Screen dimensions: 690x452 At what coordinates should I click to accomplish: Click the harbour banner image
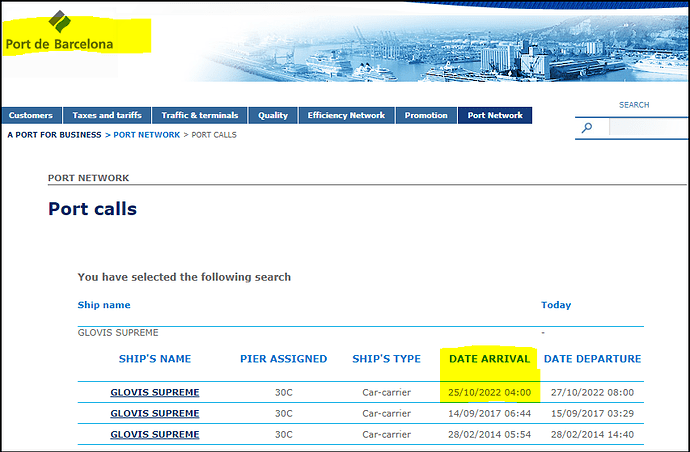tap(440, 48)
